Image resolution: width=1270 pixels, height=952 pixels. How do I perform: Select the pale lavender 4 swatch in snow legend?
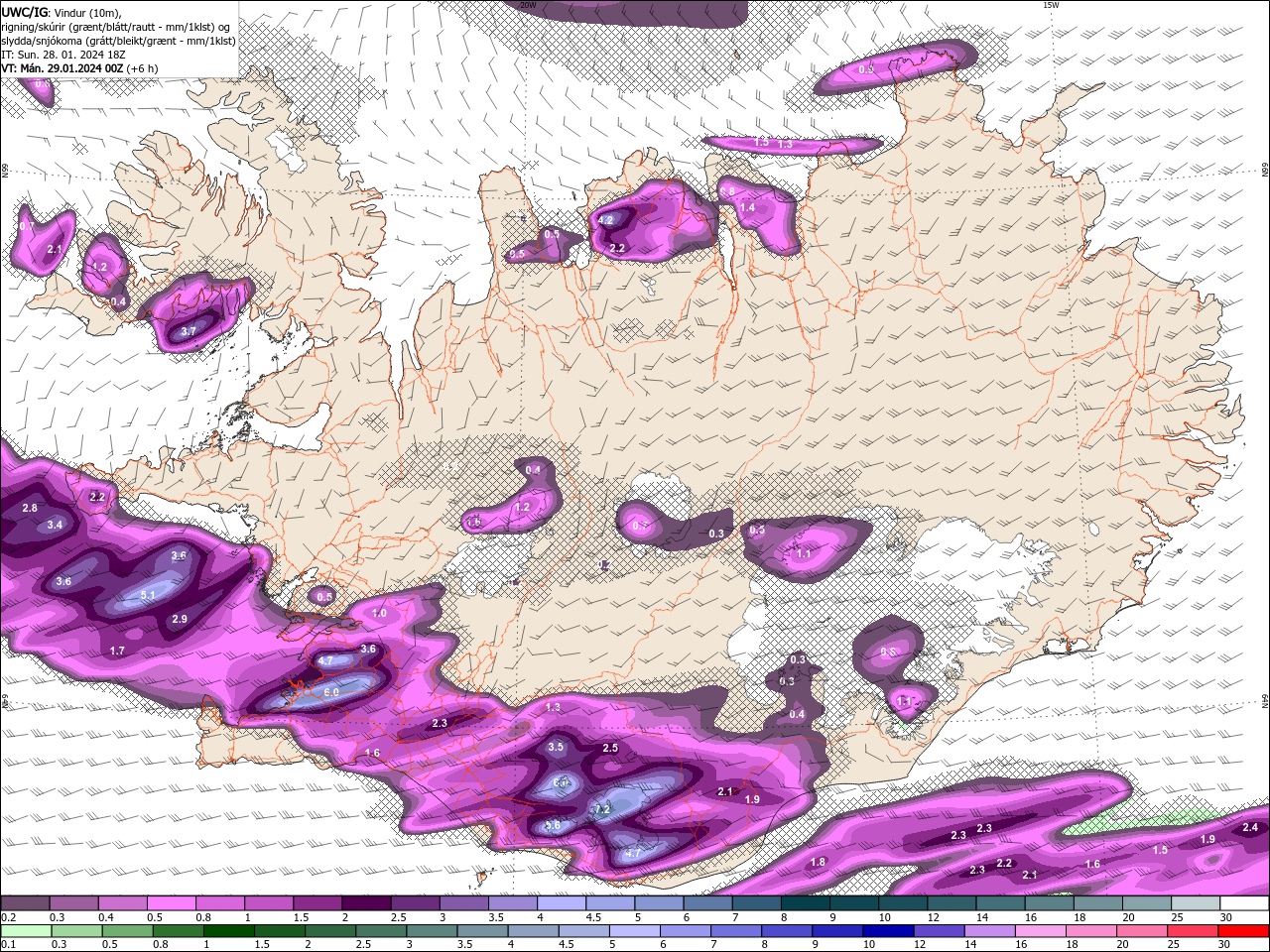tap(560, 903)
